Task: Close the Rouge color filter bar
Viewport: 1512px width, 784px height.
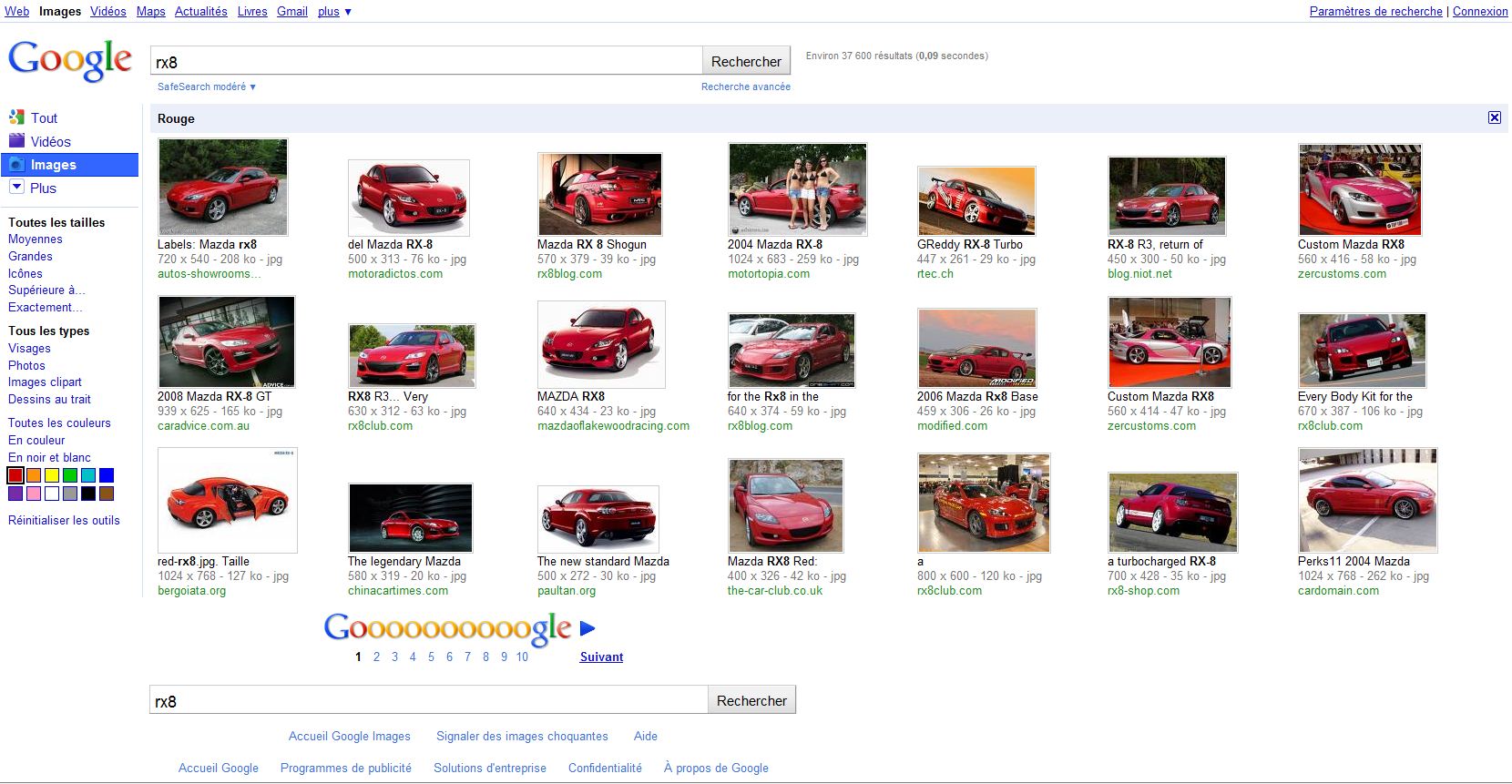Action: click(1494, 117)
